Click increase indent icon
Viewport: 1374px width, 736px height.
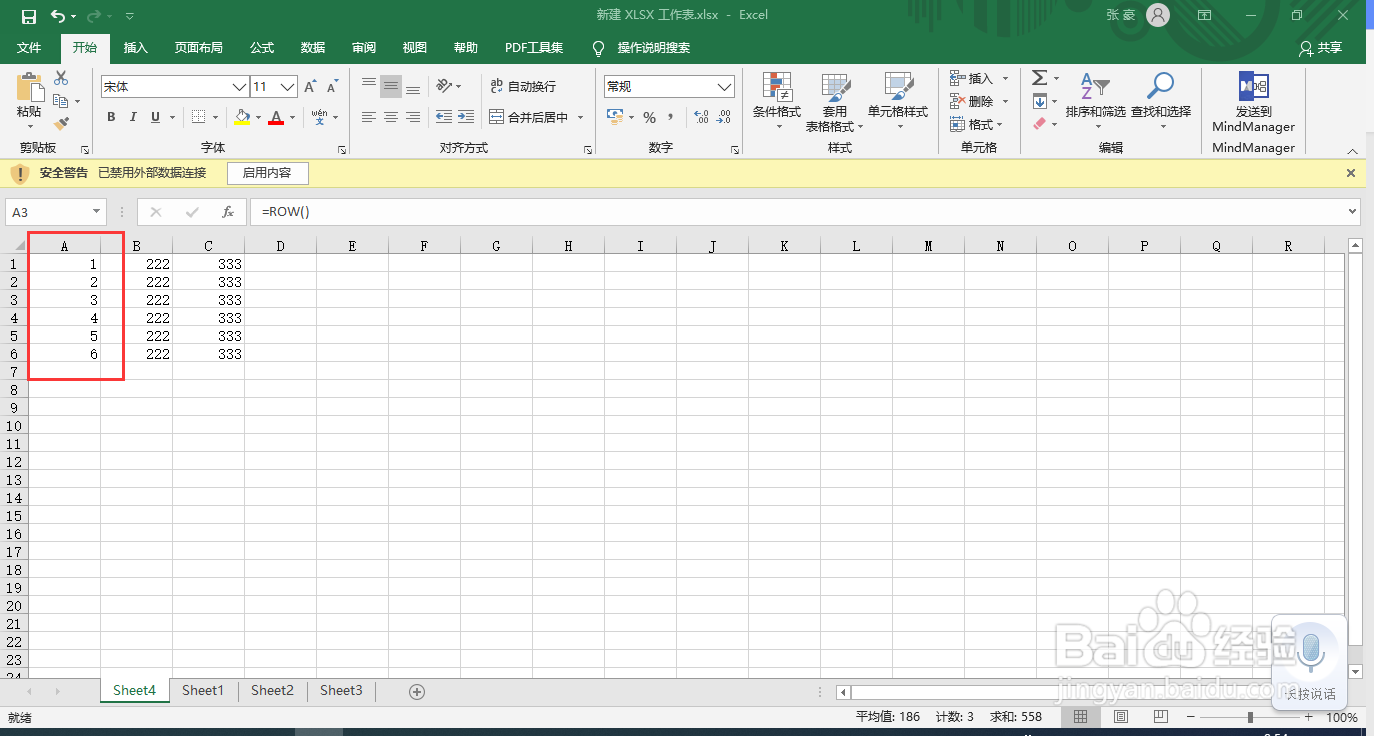[x=466, y=117]
